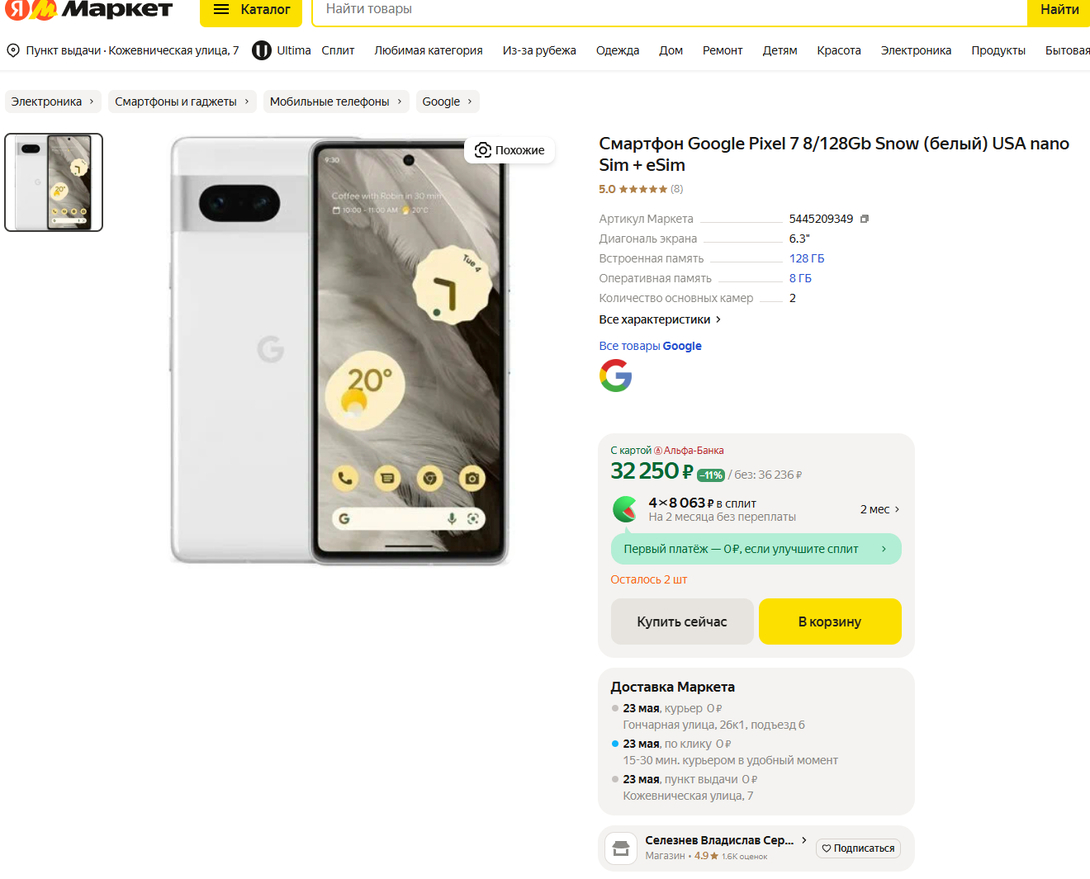Click the search field Найти товары
Screen dimensions: 1090x879
pyautogui.click(x=668, y=10)
